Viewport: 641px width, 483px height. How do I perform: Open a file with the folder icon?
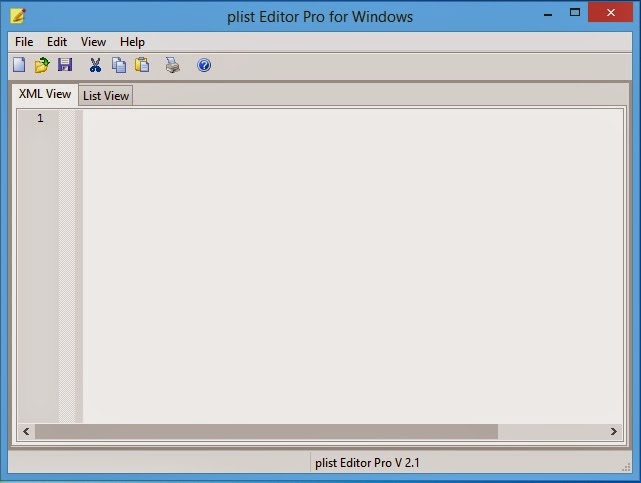(x=42, y=65)
